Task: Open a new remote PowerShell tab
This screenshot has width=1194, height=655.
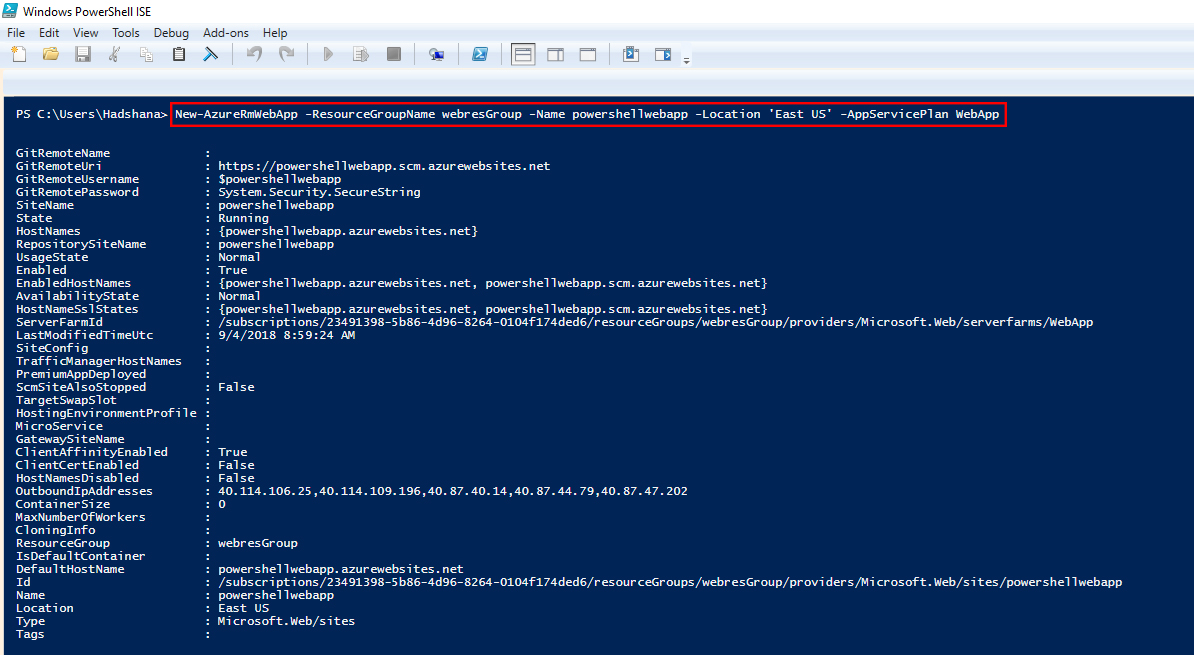Action: pos(436,54)
